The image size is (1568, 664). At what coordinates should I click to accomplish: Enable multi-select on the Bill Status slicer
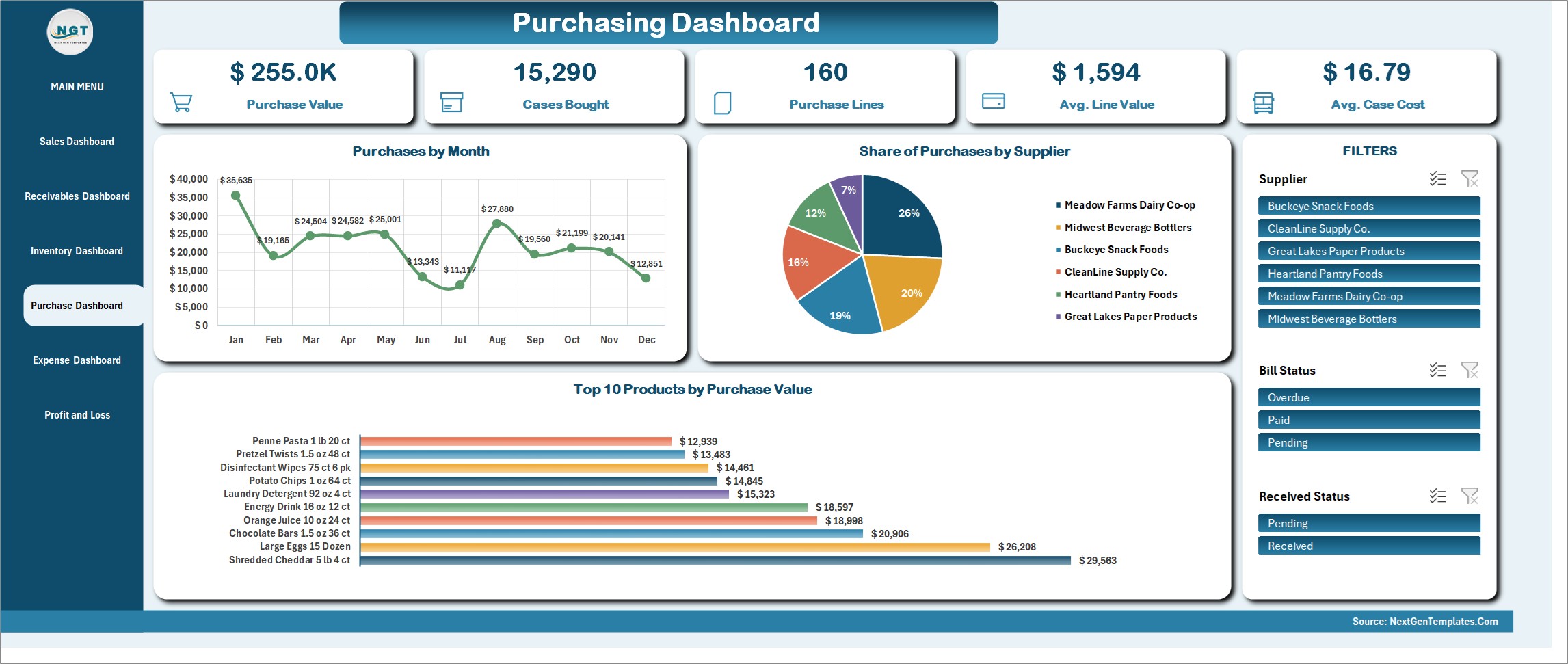coord(1437,370)
